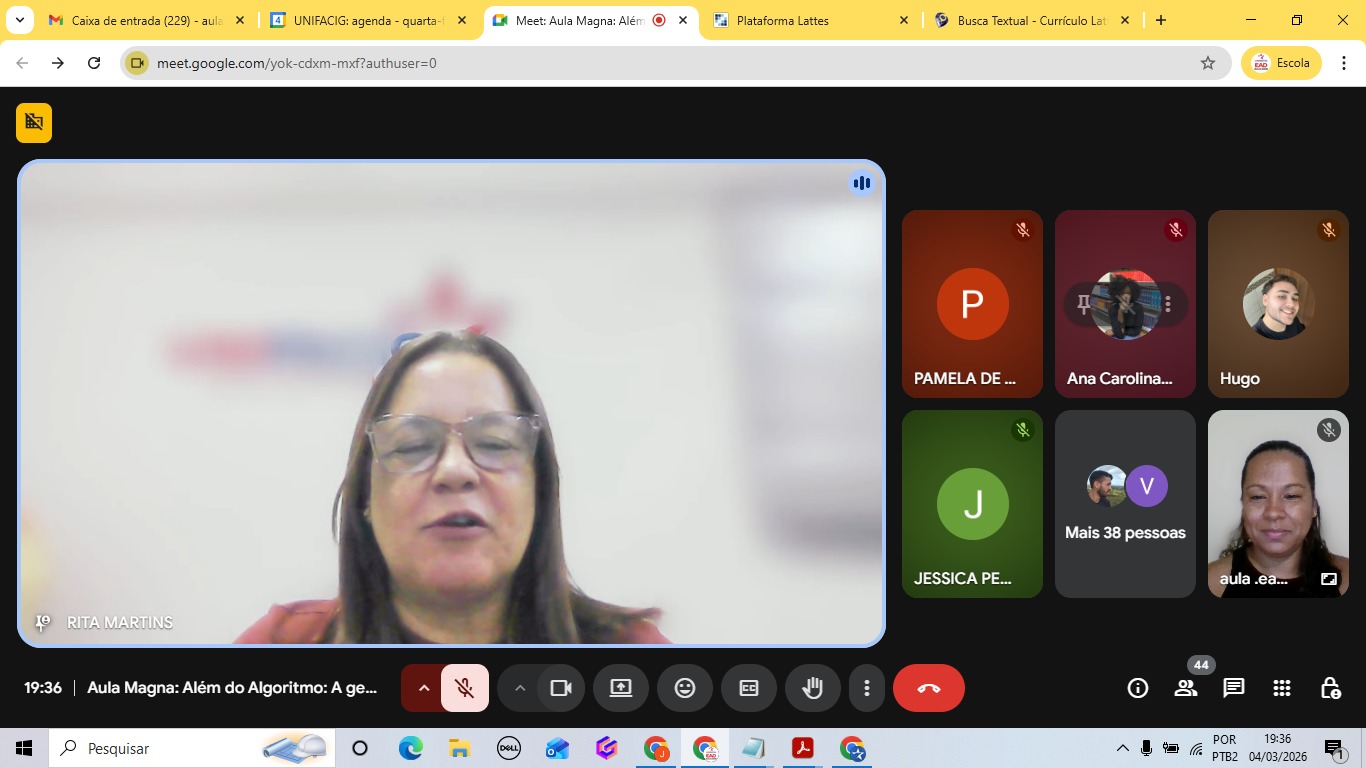This screenshot has width=1366, height=768.
Task: Open meeting details info icon
Action: click(x=1137, y=688)
